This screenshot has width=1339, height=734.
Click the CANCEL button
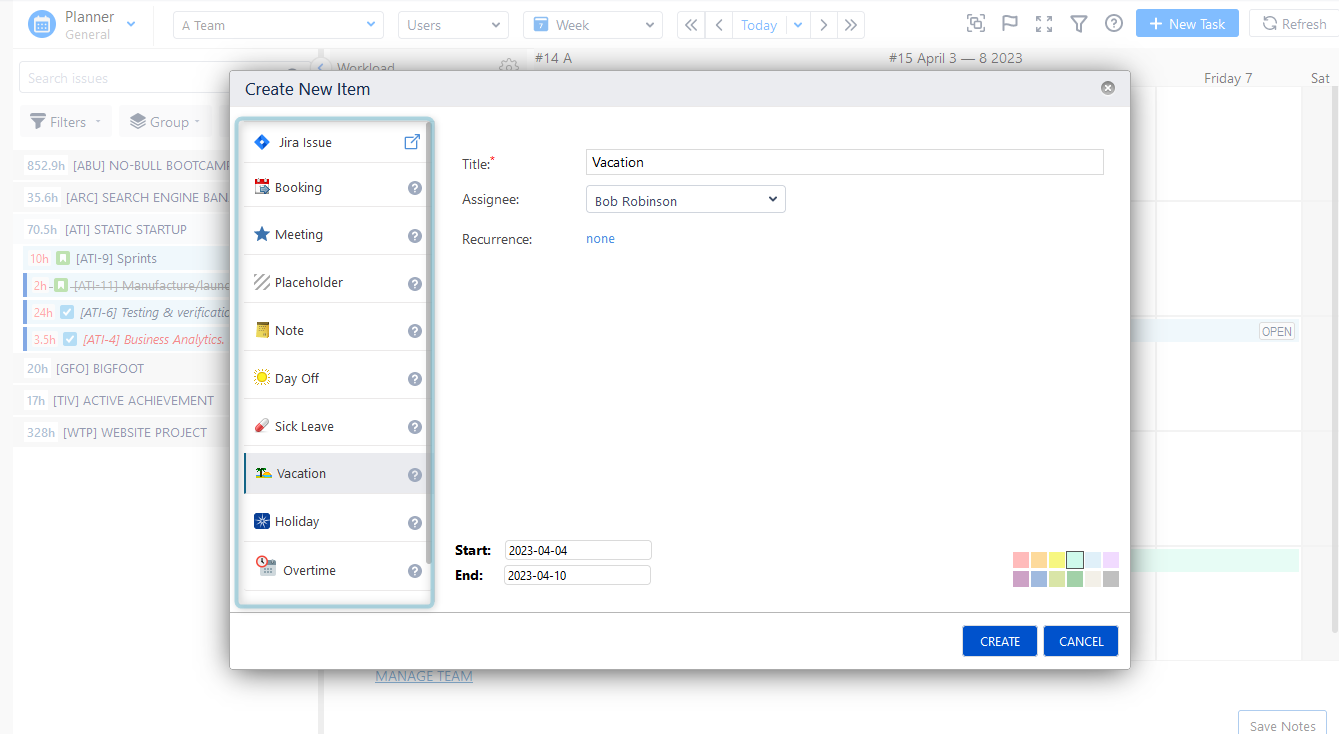1081,641
